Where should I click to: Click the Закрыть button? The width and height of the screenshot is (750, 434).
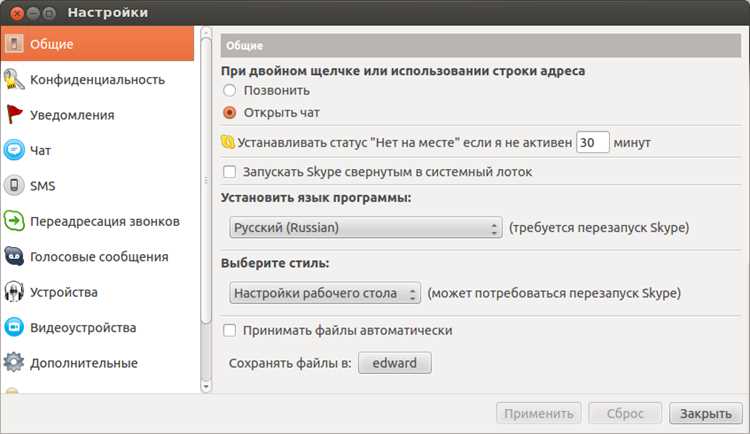[x=706, y=413]
